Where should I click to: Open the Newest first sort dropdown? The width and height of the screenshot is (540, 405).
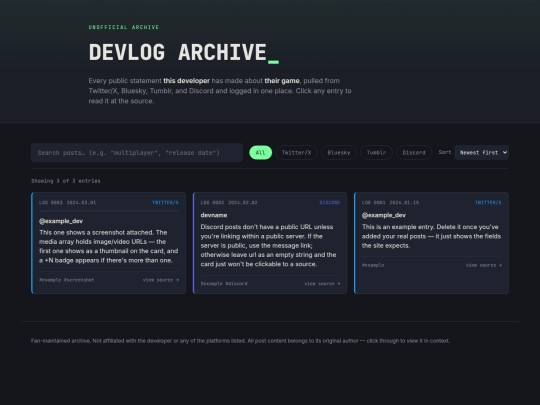coord(481,153)
